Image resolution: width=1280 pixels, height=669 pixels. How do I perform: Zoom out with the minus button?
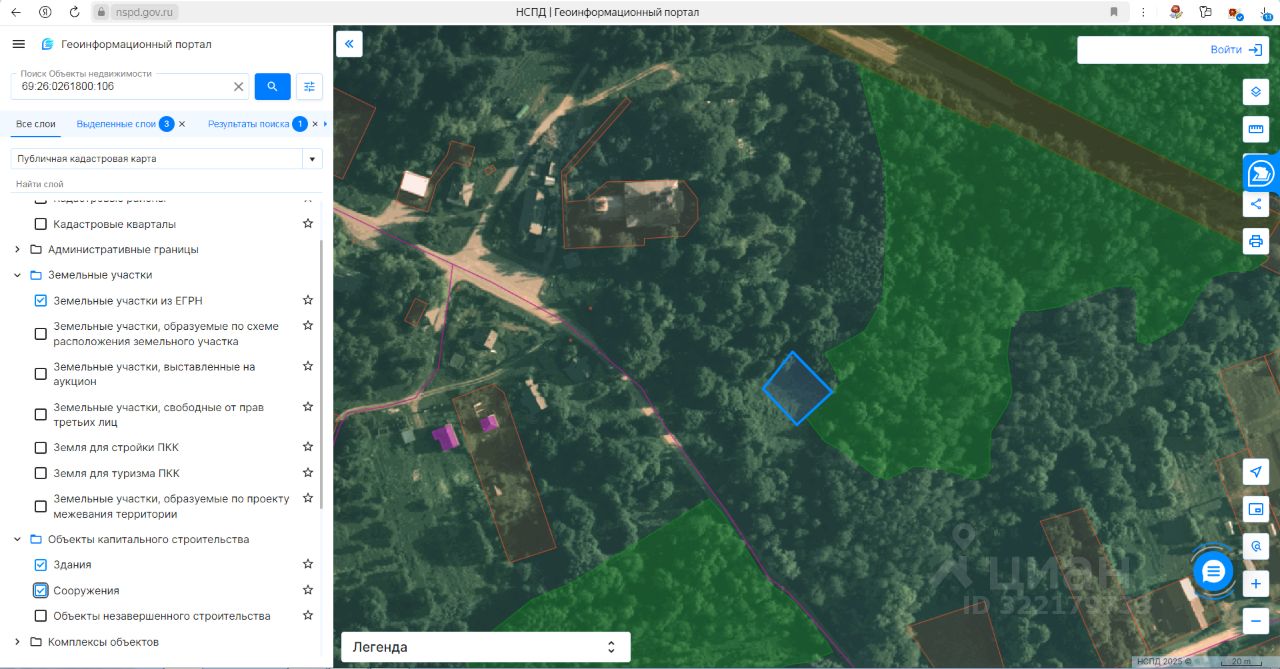tap(1256, 621)
